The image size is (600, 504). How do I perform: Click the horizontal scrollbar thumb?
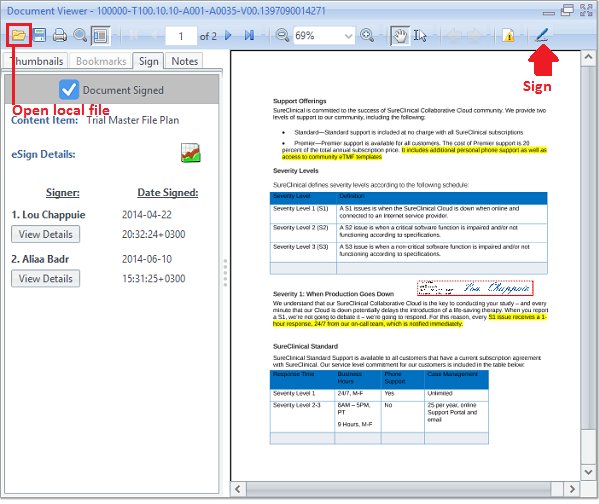click(399, 489)
